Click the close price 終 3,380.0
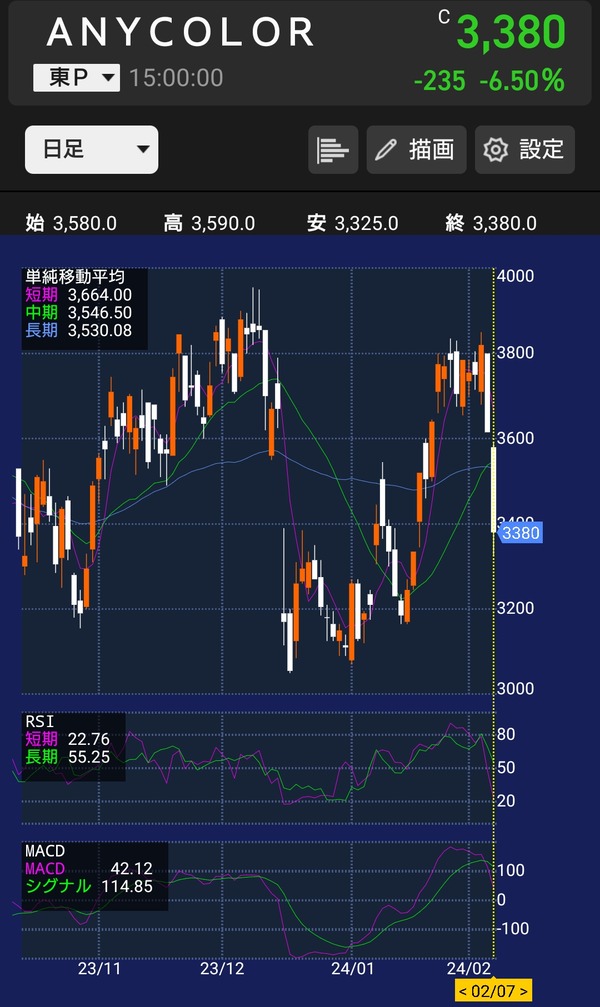 [491, 223]
